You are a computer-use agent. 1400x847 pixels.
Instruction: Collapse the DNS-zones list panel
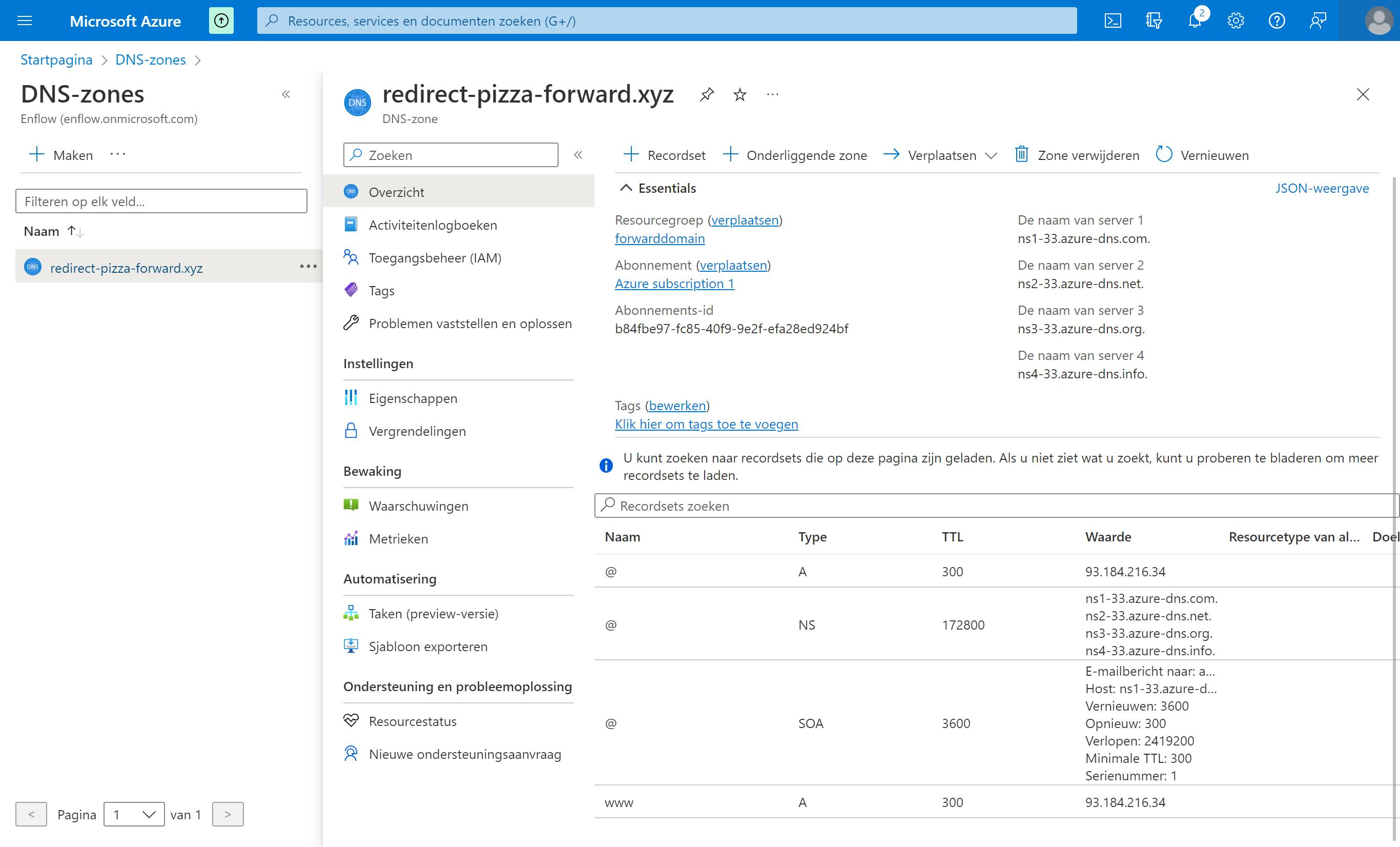point(286,94)
